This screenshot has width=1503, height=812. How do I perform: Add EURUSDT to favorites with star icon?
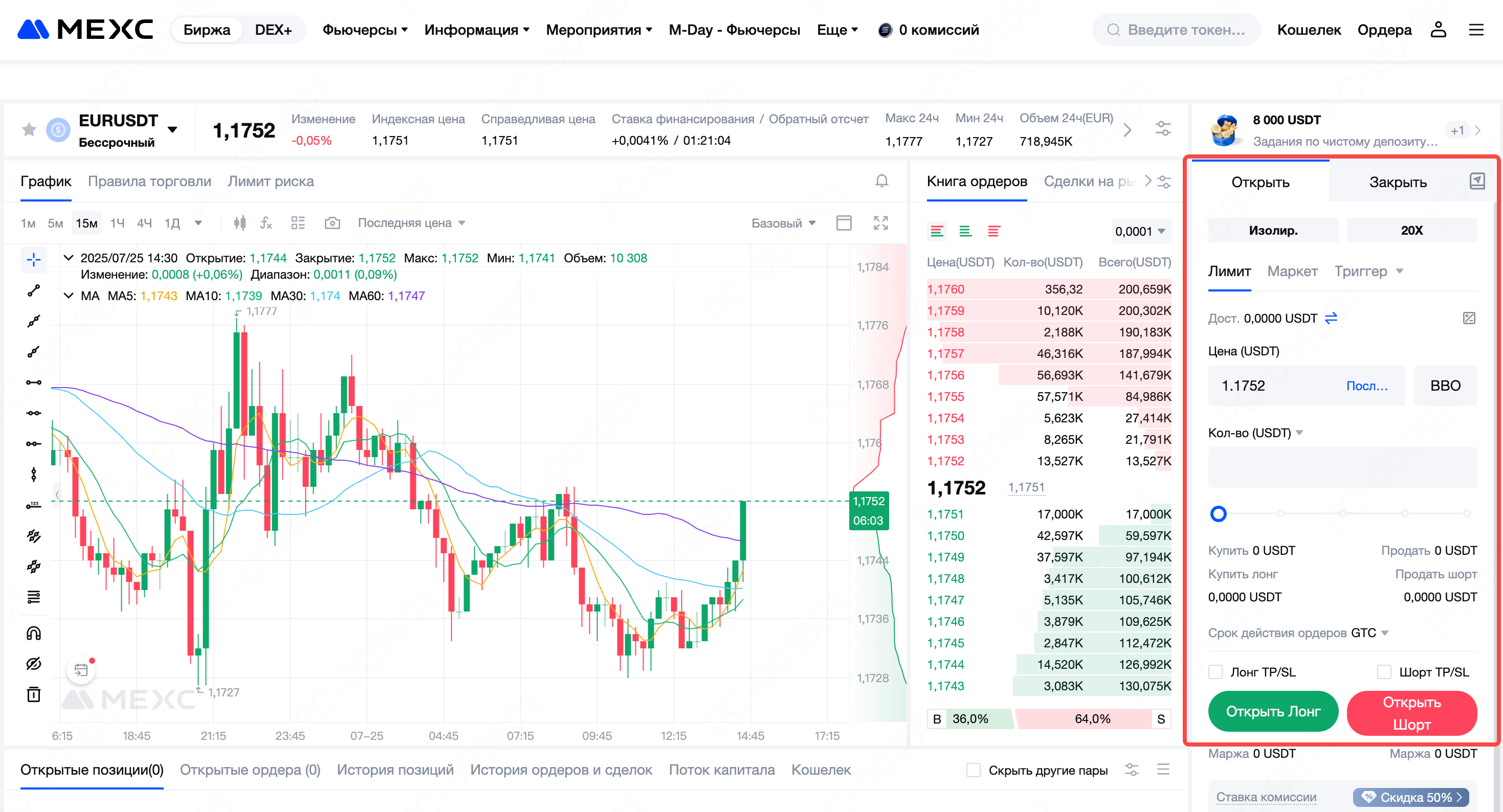pos(29,129)
